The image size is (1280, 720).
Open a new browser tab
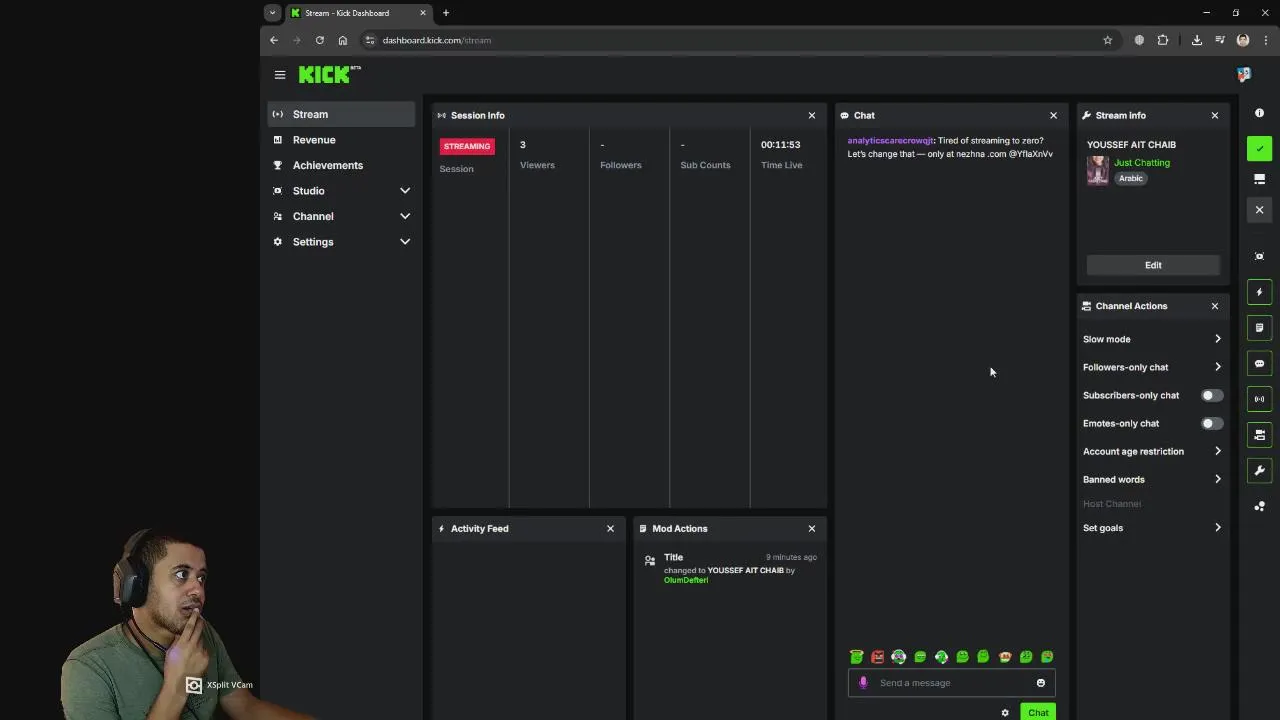click(x=446, y=13)
